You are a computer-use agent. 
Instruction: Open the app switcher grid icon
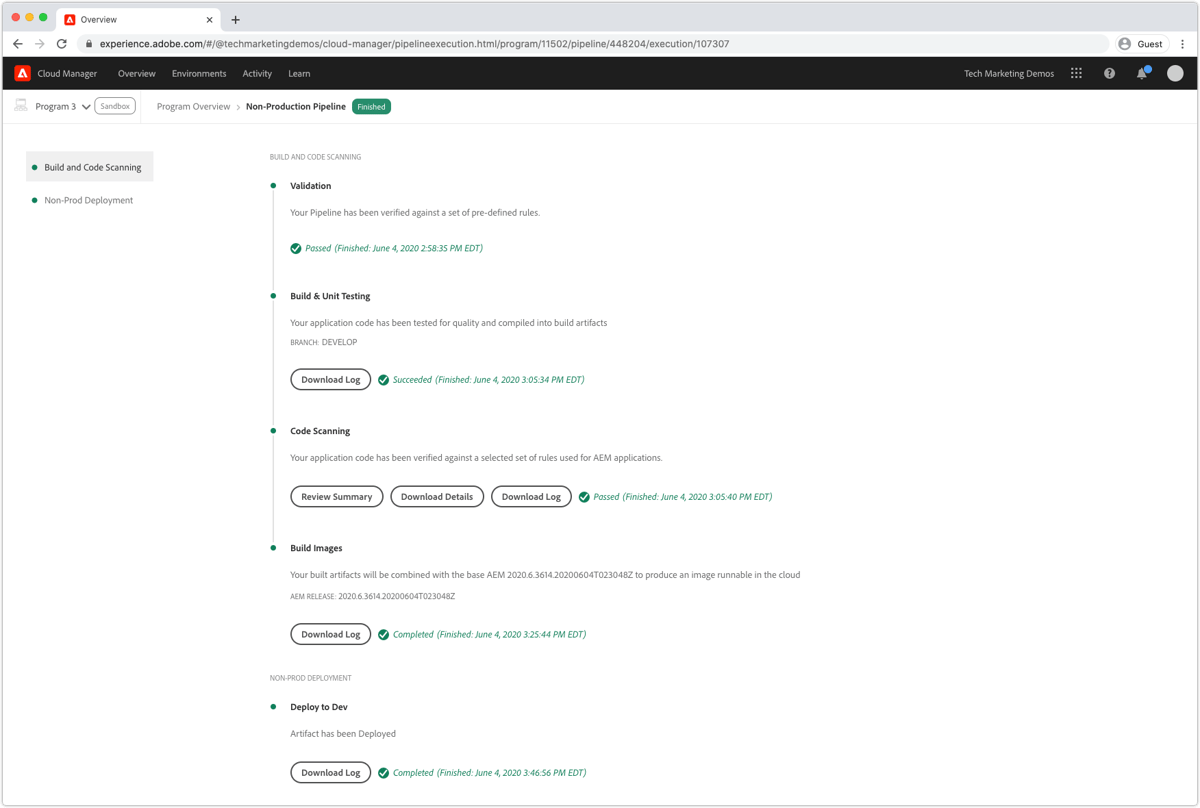click(1077, 73)
